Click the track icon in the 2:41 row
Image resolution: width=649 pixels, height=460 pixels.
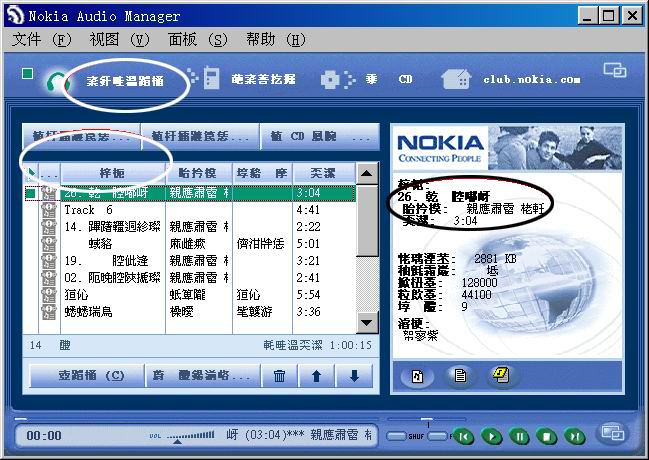49,278
